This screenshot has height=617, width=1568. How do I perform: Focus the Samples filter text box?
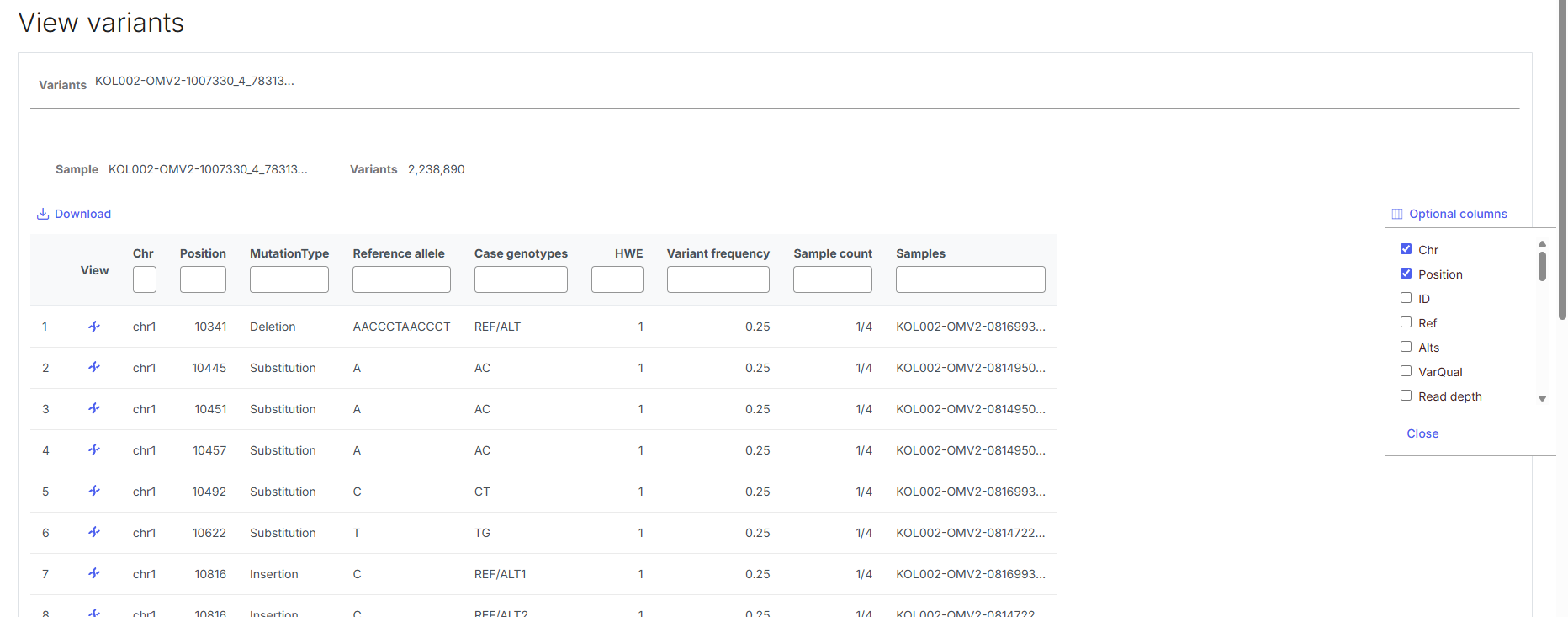[970, 279]
